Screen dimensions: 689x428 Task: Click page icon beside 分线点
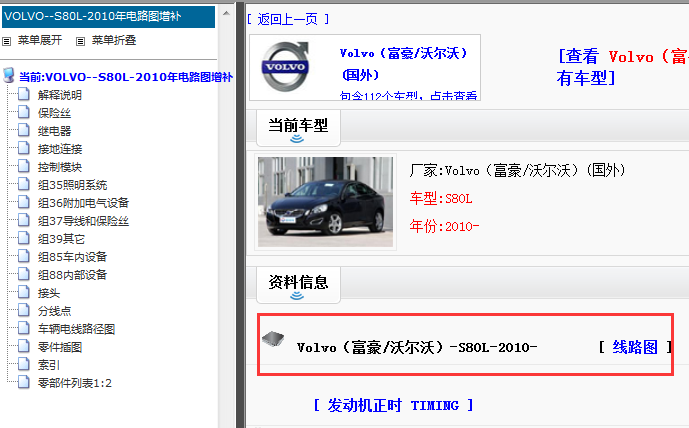click(x=24, y=310)
